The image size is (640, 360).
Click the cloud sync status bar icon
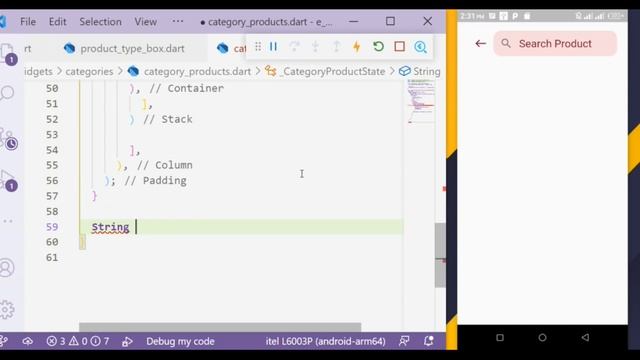pos(28,341)
